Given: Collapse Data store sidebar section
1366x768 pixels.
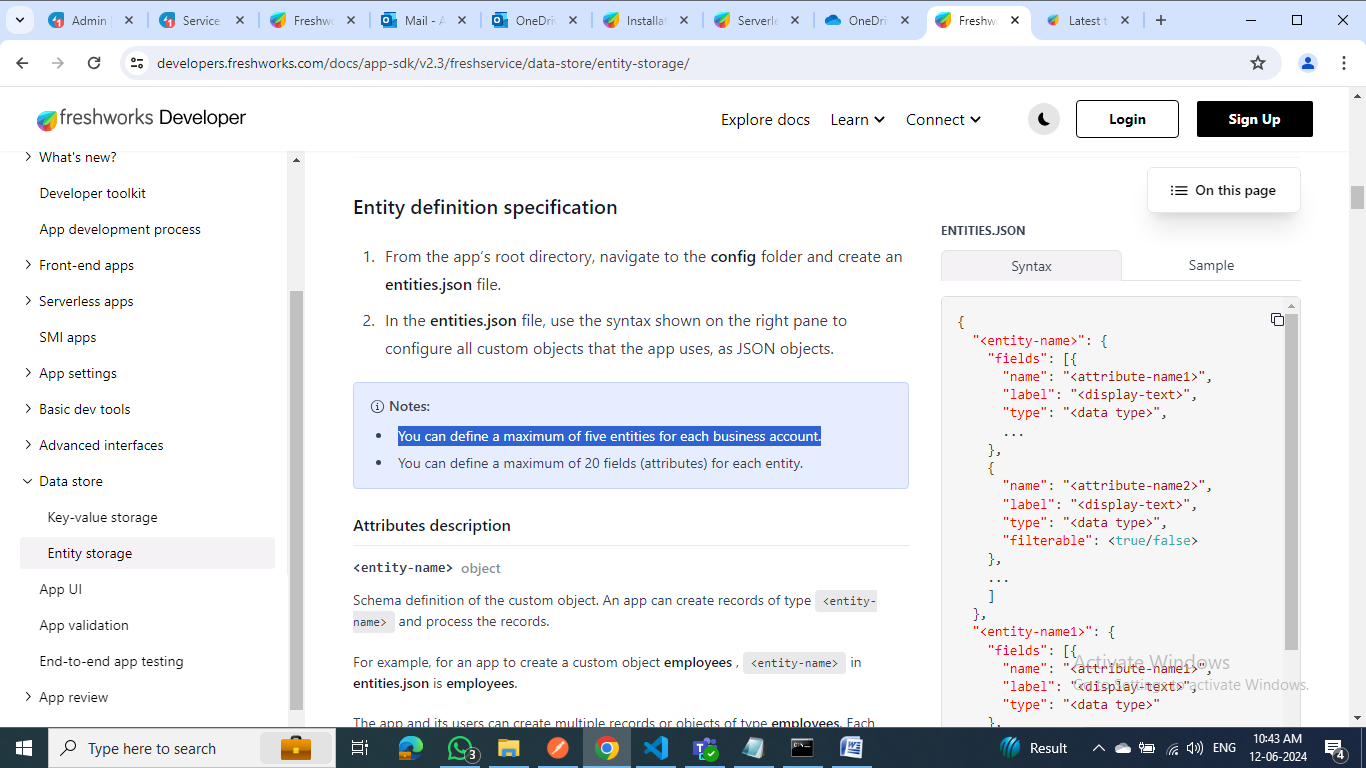Looking at the screenshot, I should coord(27,481).
